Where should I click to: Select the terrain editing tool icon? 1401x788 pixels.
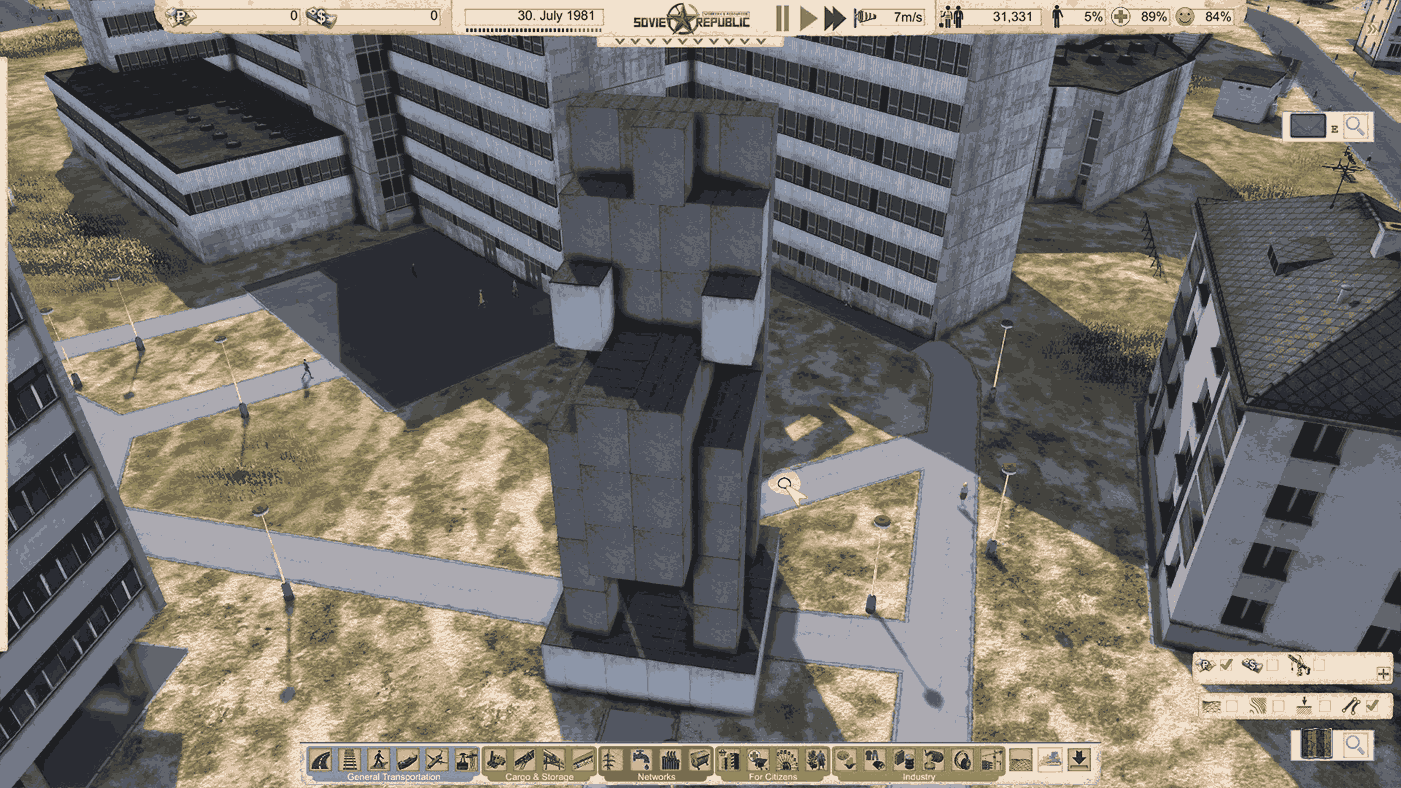point(1021,760)
